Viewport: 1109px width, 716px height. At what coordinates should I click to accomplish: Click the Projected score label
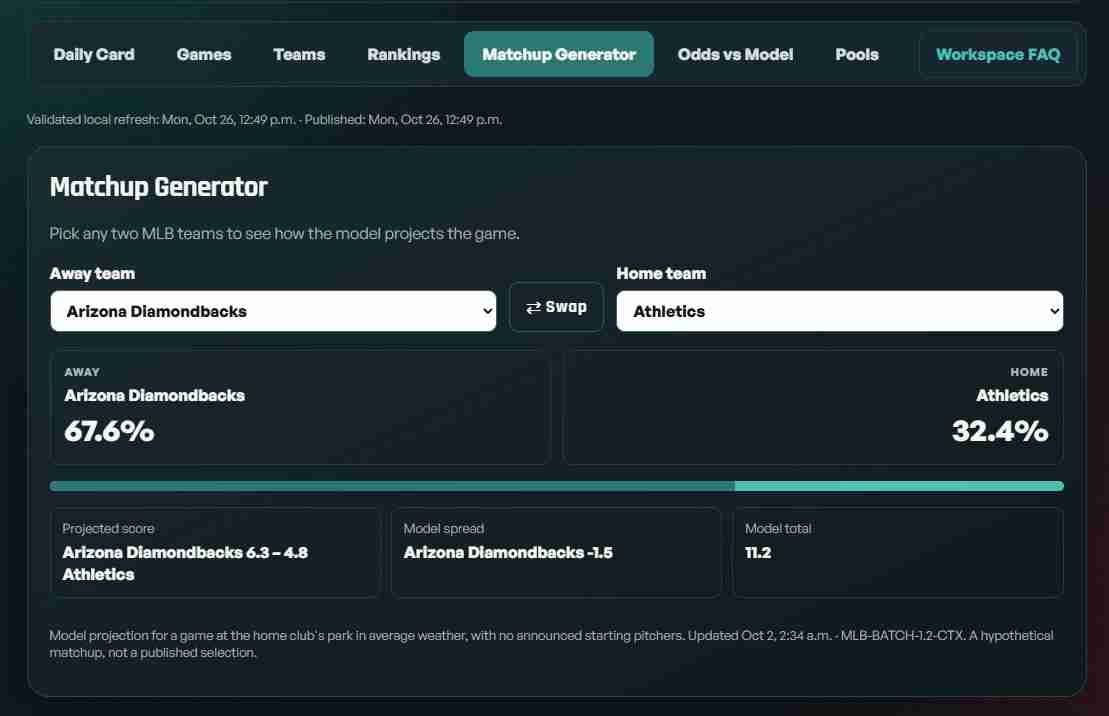(108, 529)
